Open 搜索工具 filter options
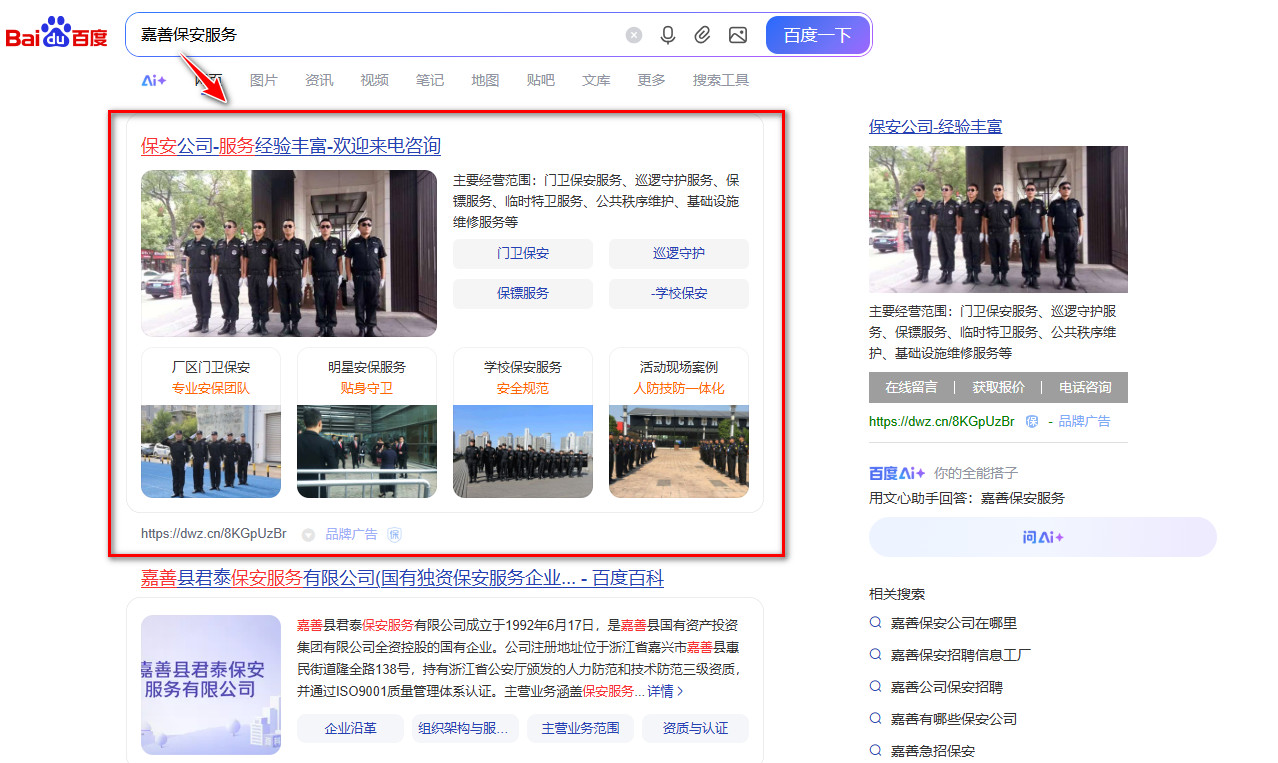This screenshot has width=1278, height=763. point(720,80)
